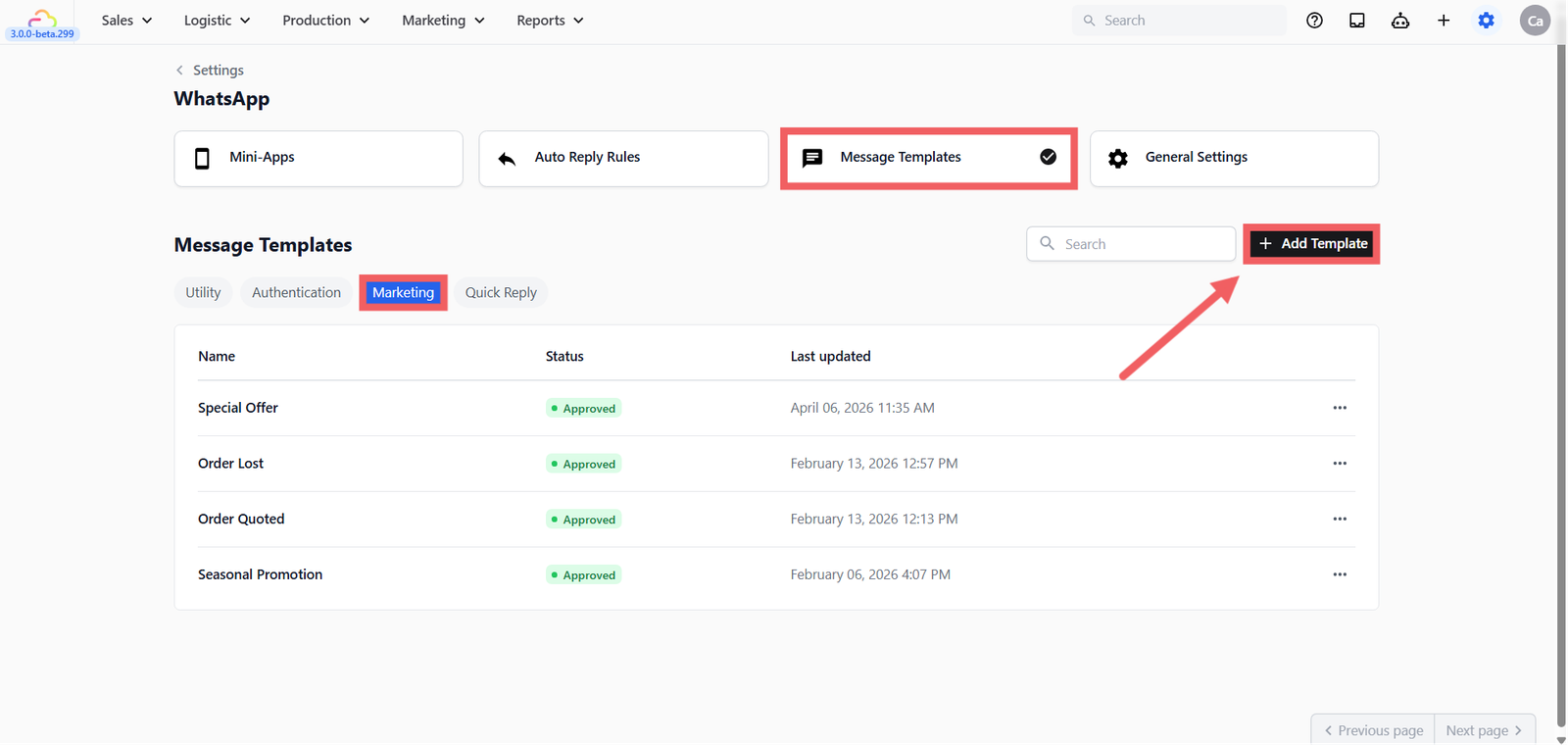Open the Auto Reply Rules section
Screen dimensions: 1568x745
point(623,159)
